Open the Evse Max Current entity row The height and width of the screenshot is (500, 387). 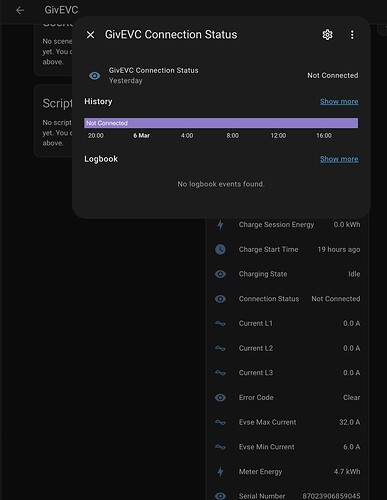(x=287, y=422)
